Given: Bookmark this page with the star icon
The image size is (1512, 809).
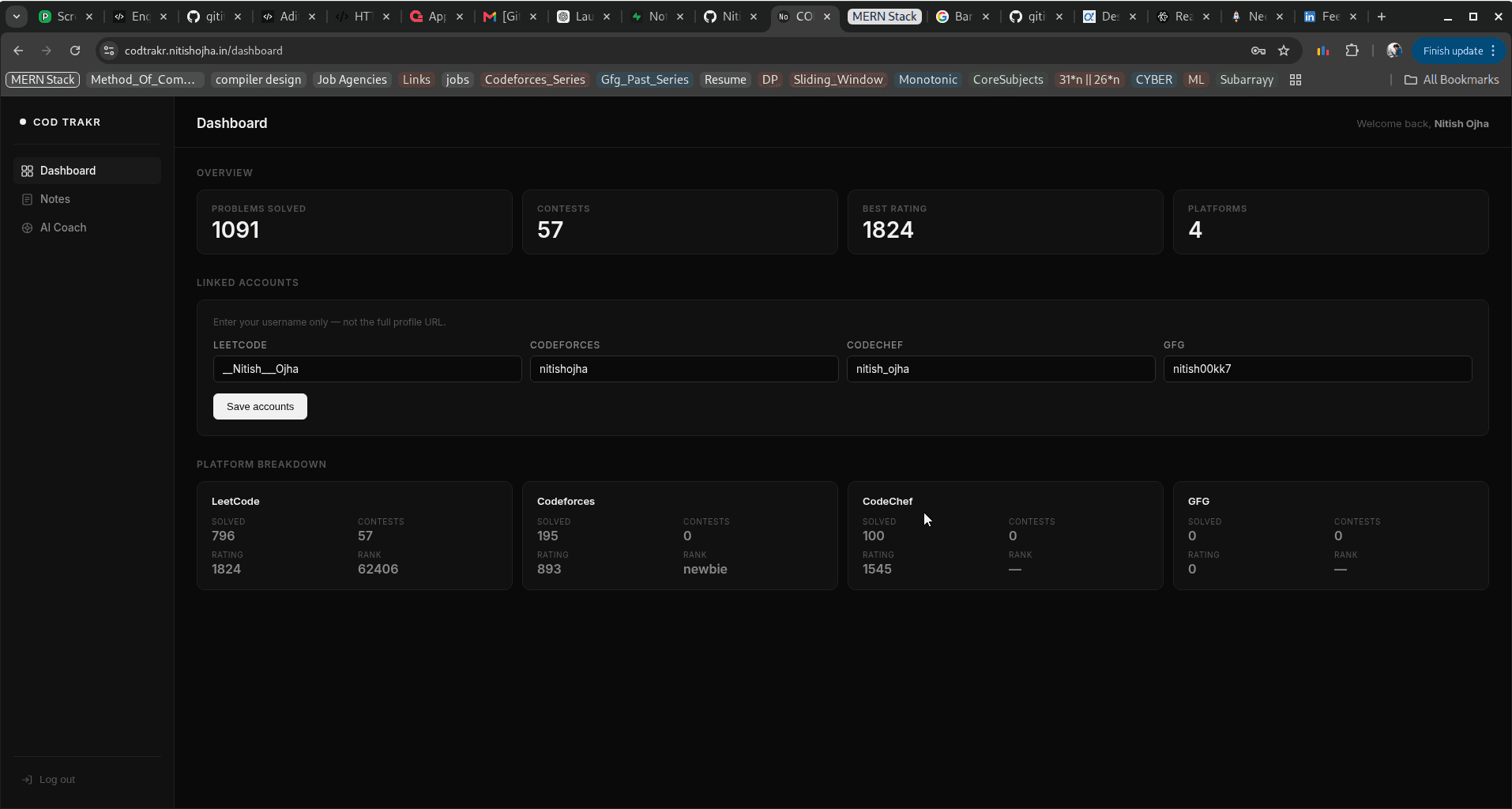Looking at the screenshot, I should tap(1284, 51).
